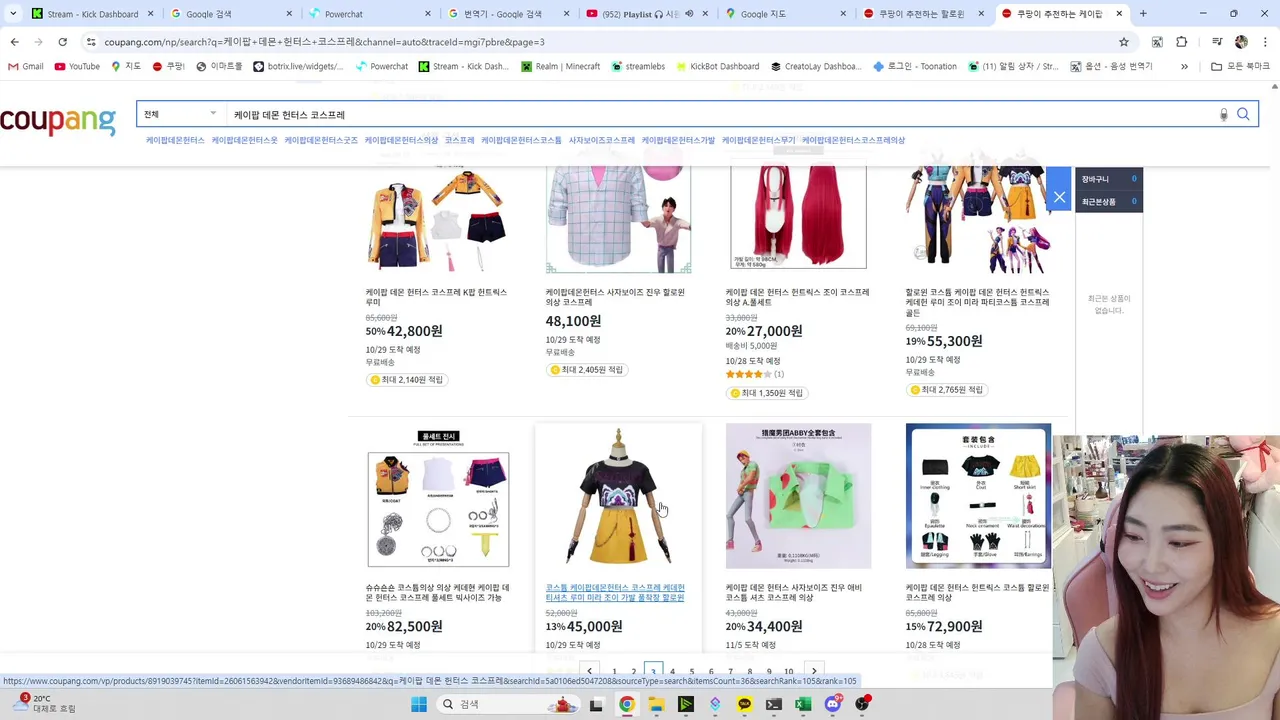Switch to the Stream - Kick Dashboard tab
The width and height of the screenshot is (1280, 720).
[x=90, y=14]
